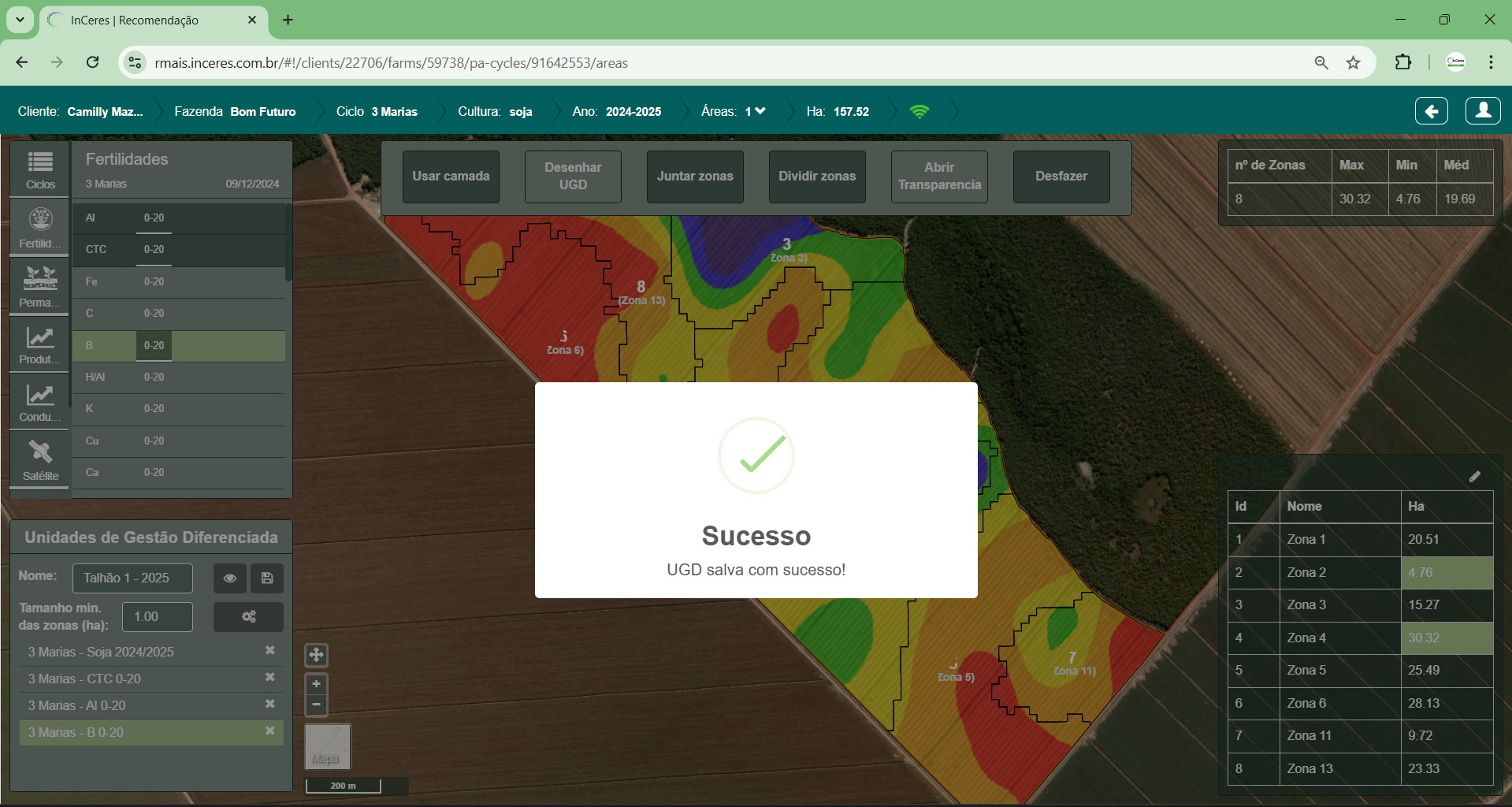The image size is (1512, 807).
Task: Click the map pan control
Action: coord(316,655)
